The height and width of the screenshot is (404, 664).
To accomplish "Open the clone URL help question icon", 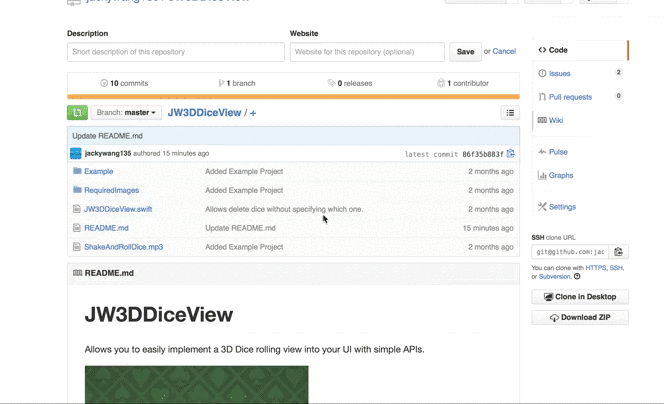I will [x=577, y=277].
